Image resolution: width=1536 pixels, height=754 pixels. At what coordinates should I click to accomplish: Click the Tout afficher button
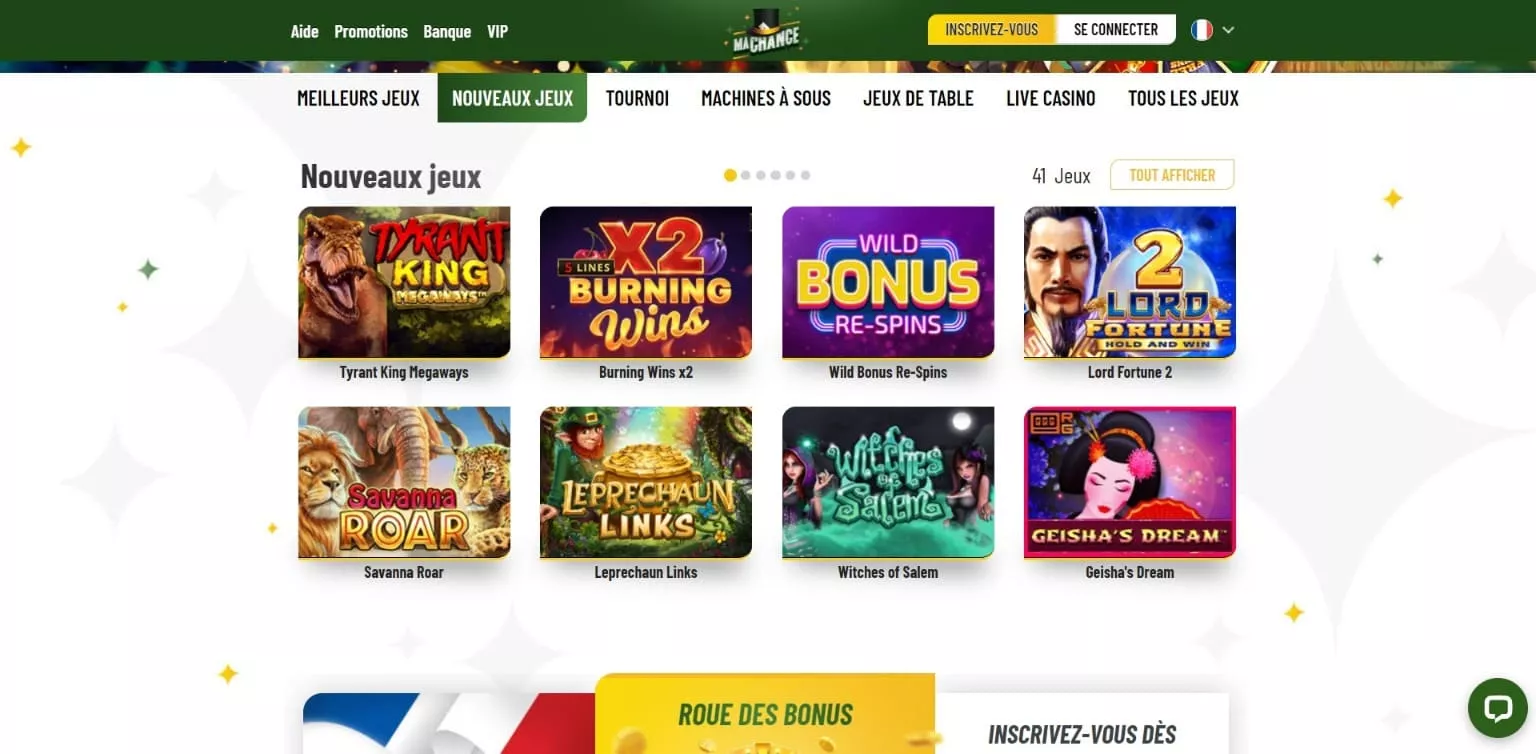(1172, 175)
